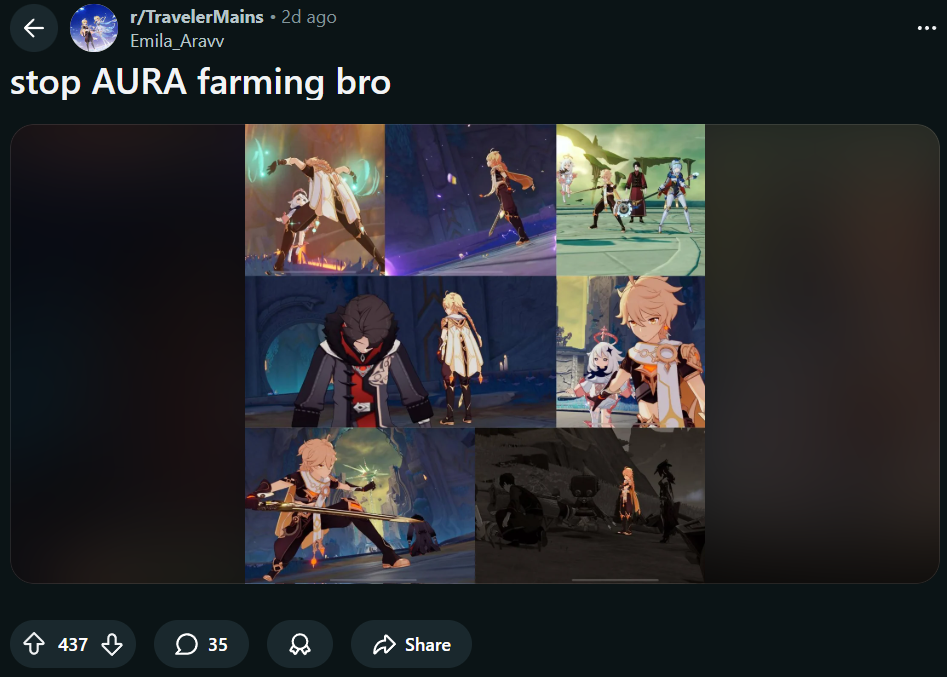This screenshot has height=677, width=947.
Task: Upvote the post
Action: pyautogui.click(x=34, y=644)
